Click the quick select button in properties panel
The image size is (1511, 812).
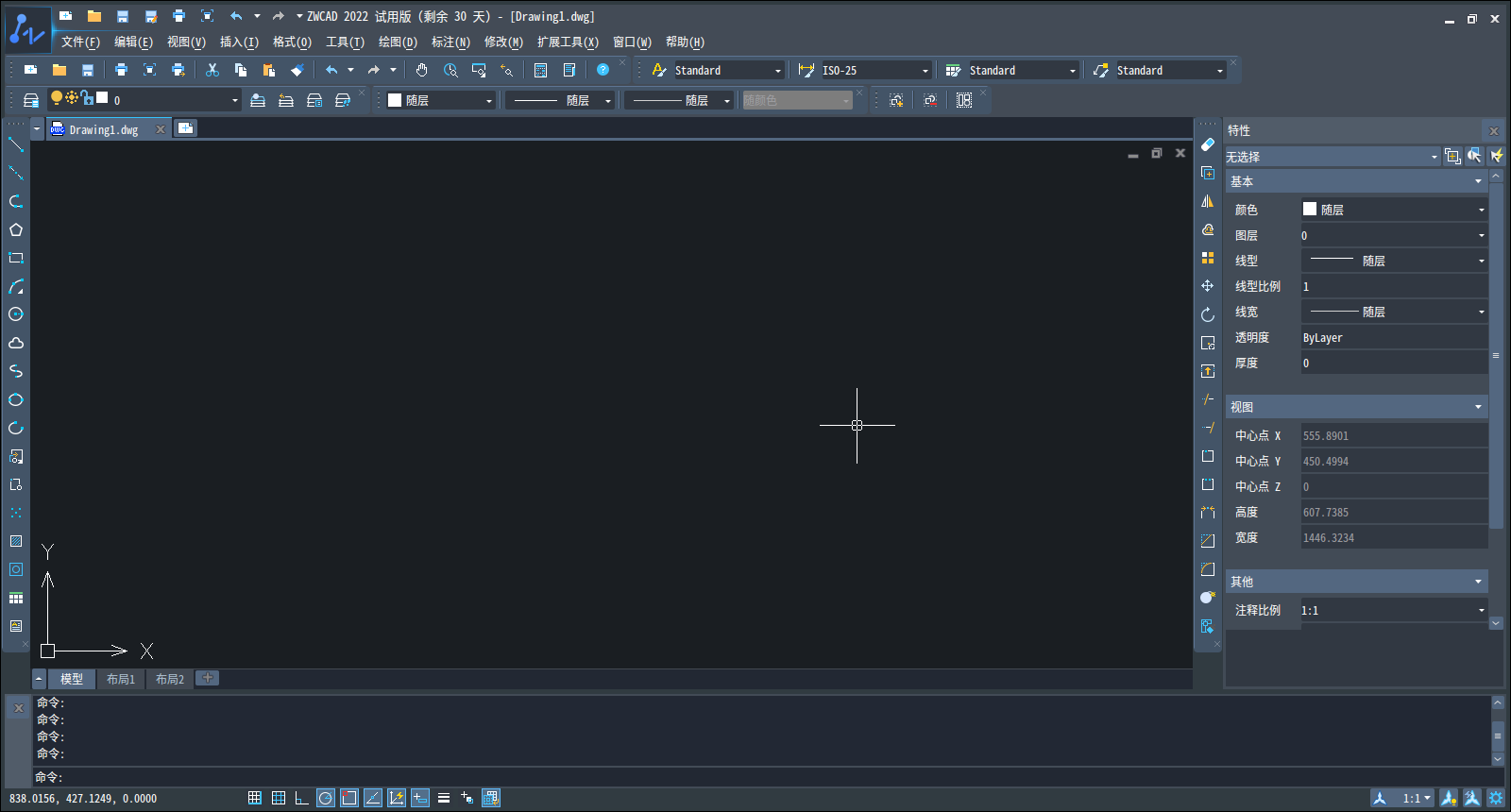1496,156
